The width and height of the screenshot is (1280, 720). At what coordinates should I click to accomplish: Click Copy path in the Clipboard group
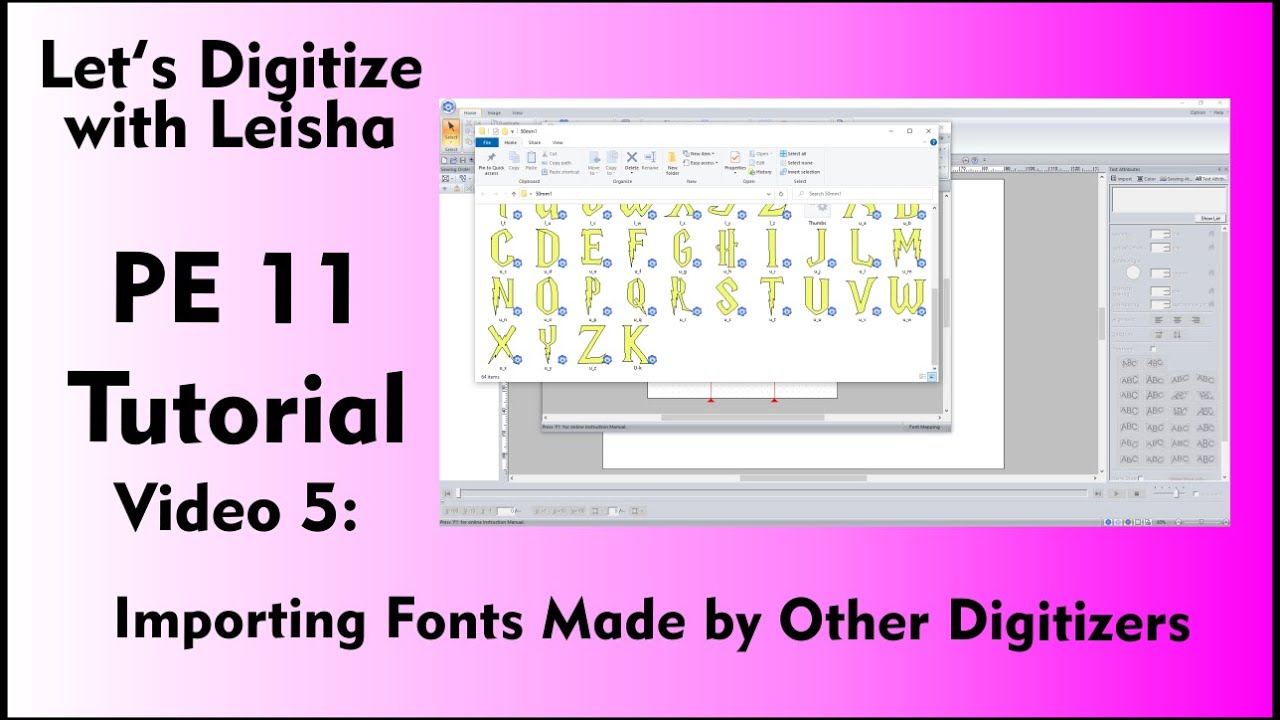tap(556, 162)
